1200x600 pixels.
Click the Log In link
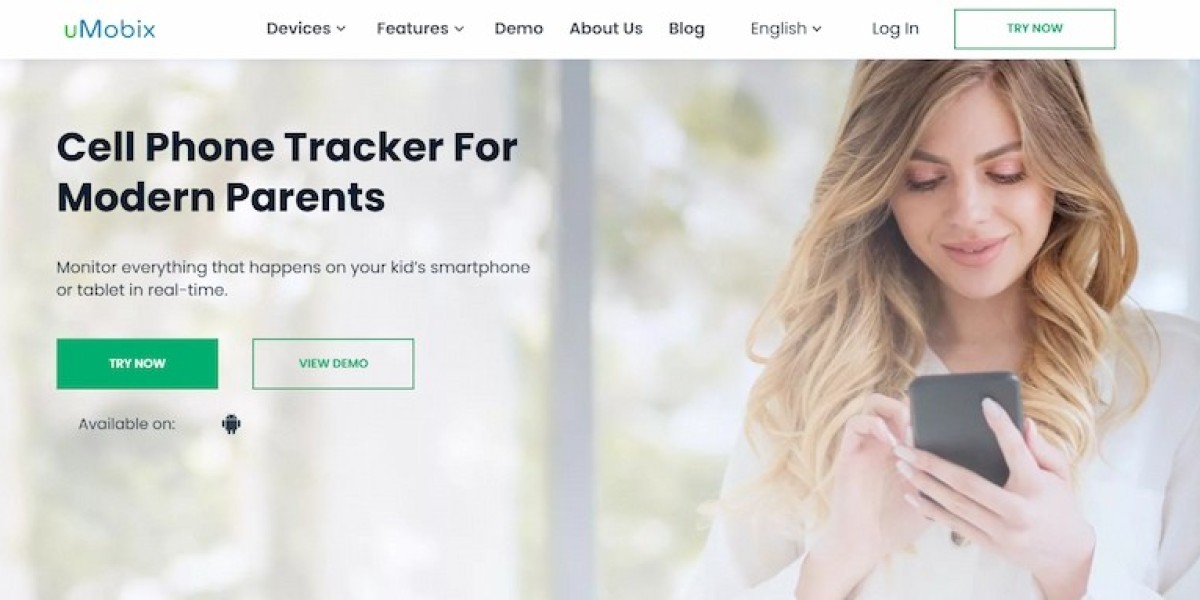tap(895, 29)
